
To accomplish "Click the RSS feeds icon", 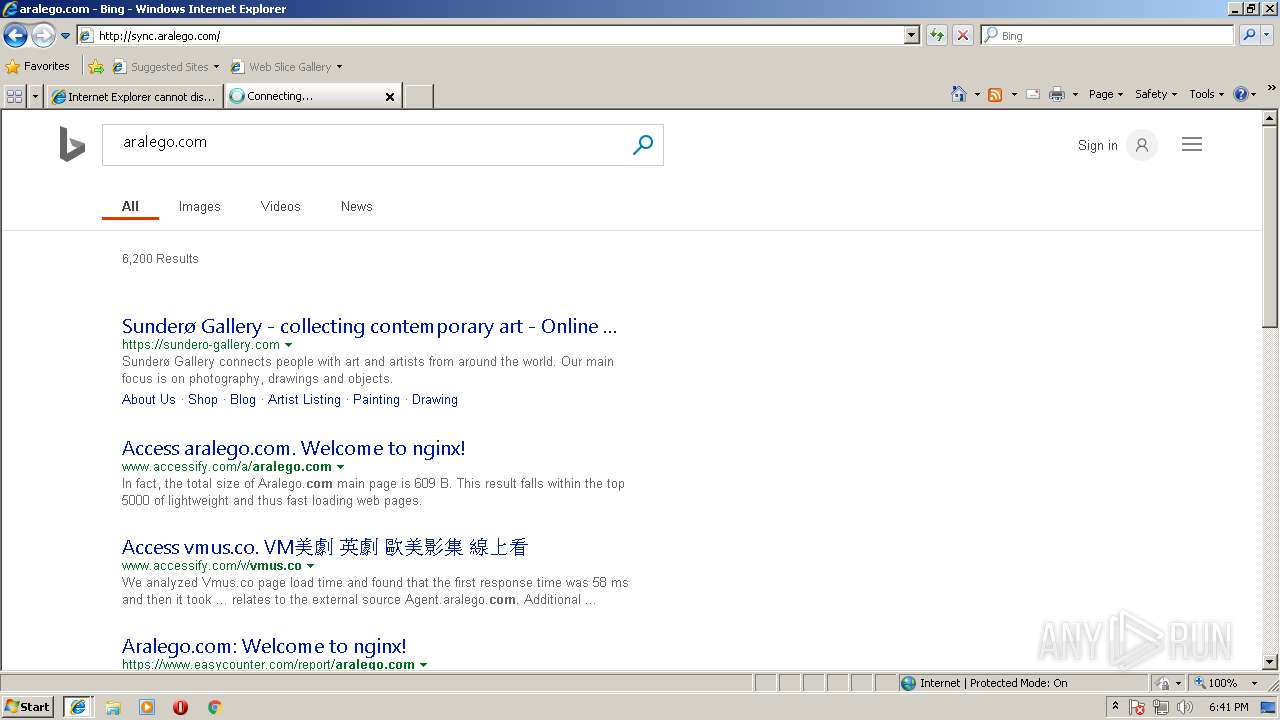I will click(x=995, y=94).
